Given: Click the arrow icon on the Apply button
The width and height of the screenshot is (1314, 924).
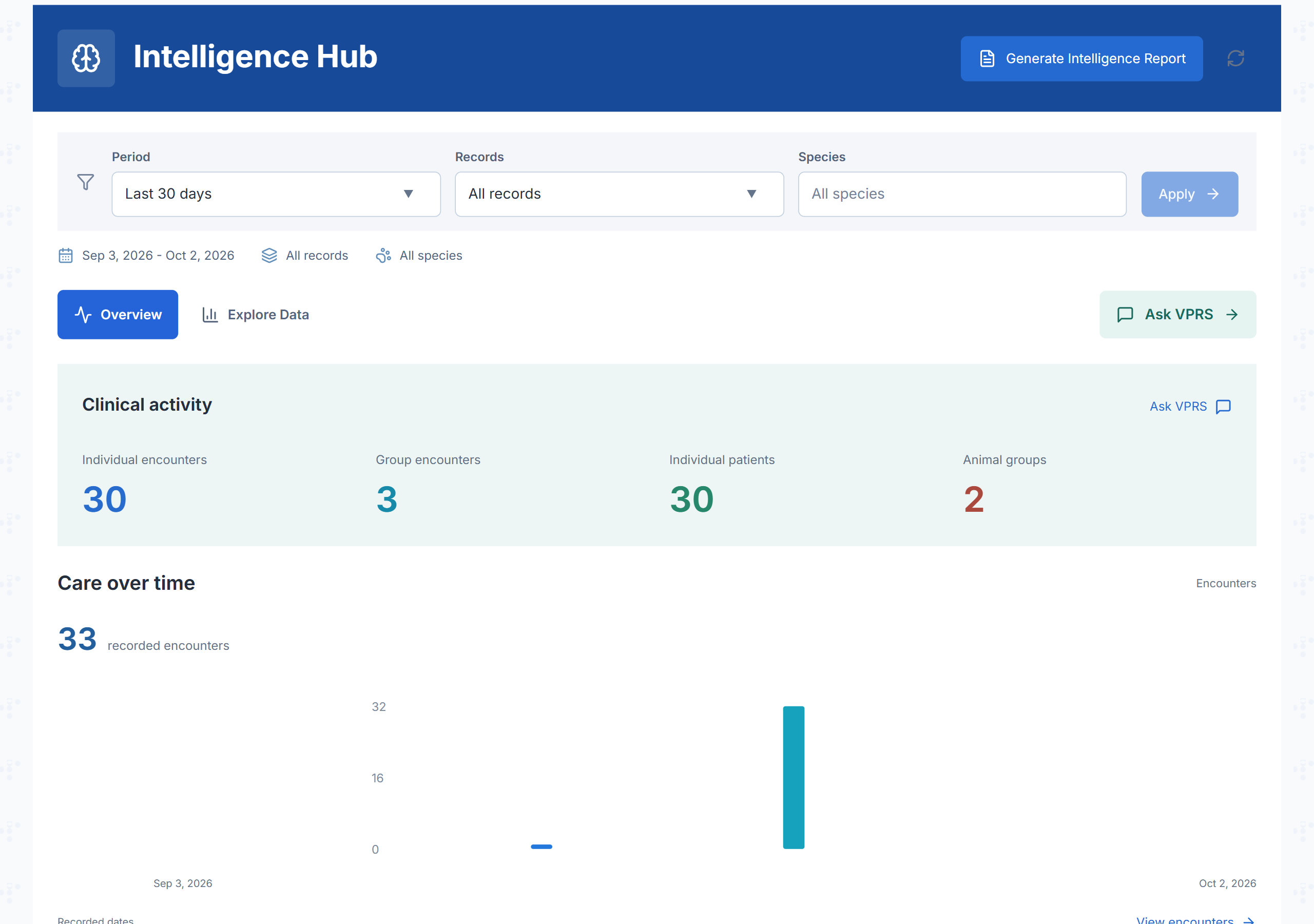Looking at the screenshot, I should tap(1213, 194).
